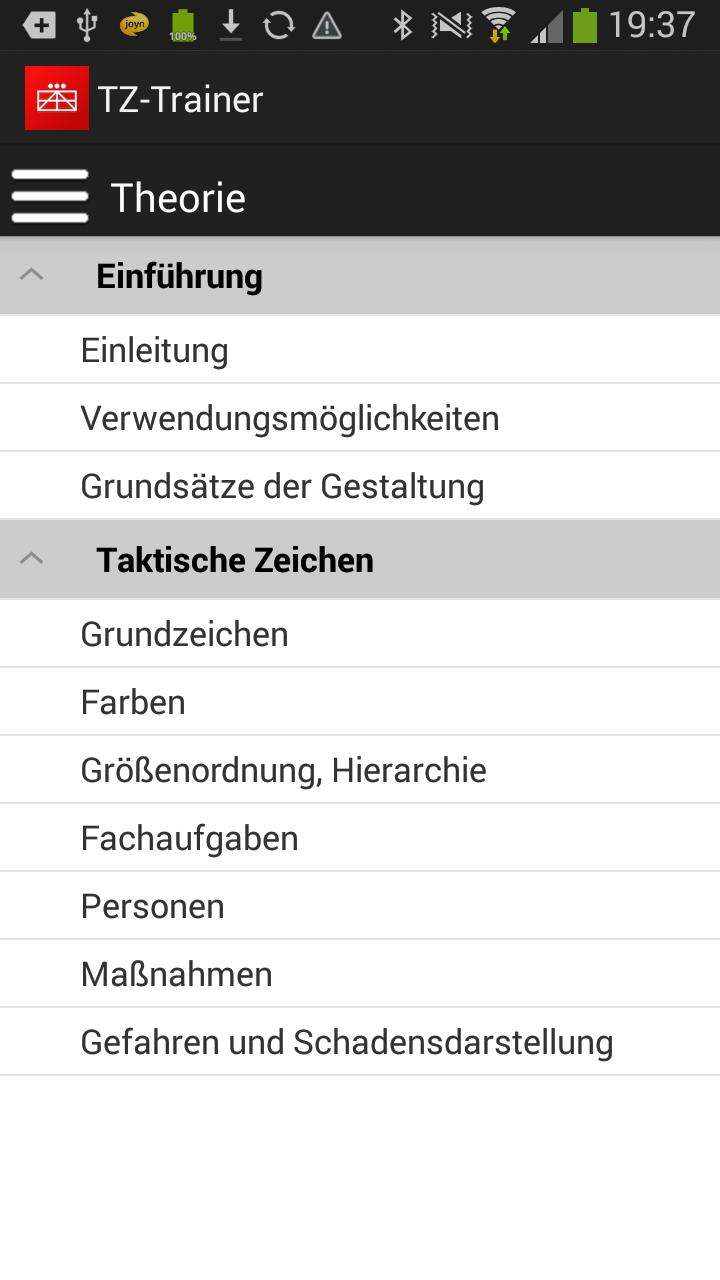Tap the joyn notification icon
This screenshot has width=720, height=1280.
(135, 22)
